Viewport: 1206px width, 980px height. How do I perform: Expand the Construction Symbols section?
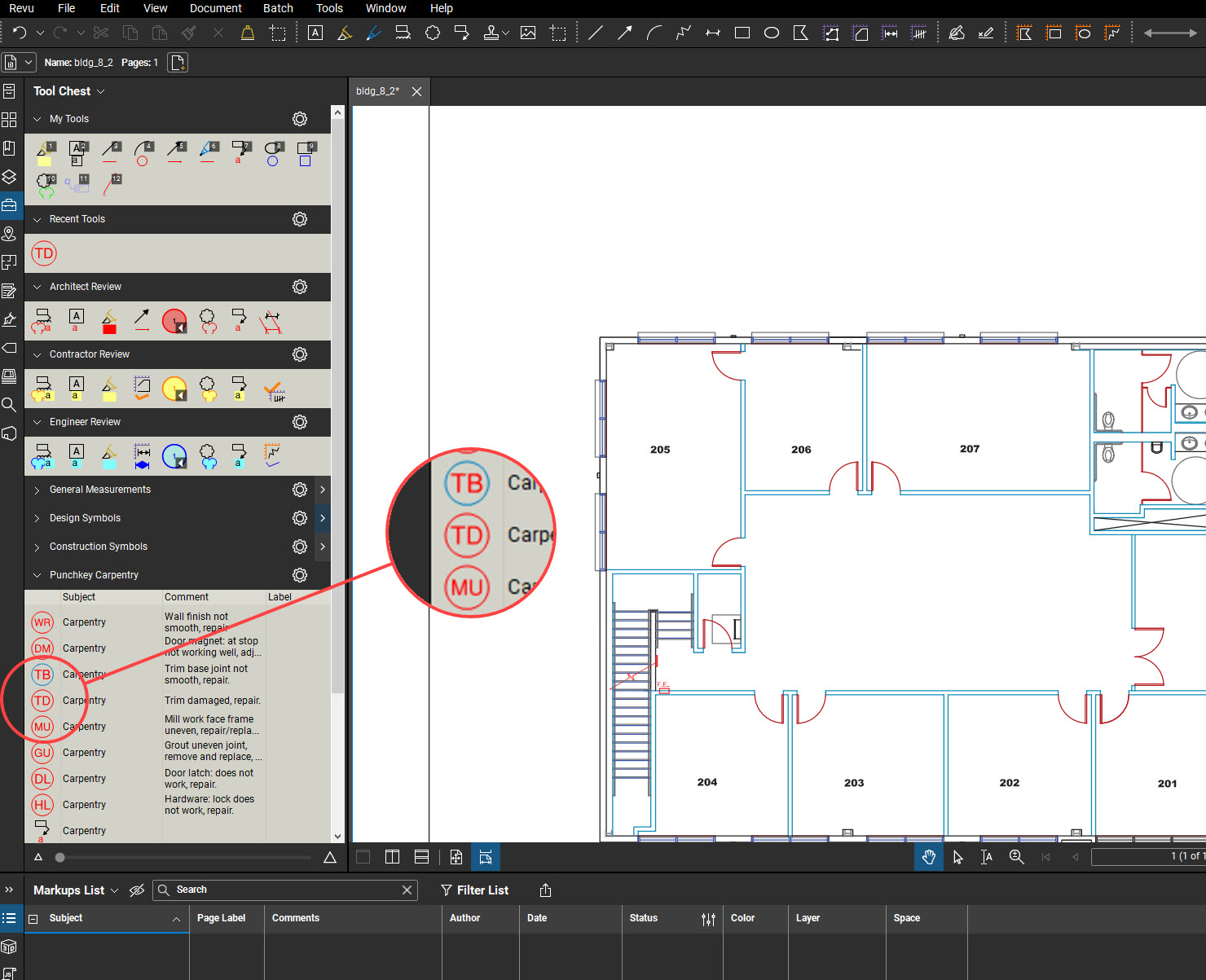(37, 547)
